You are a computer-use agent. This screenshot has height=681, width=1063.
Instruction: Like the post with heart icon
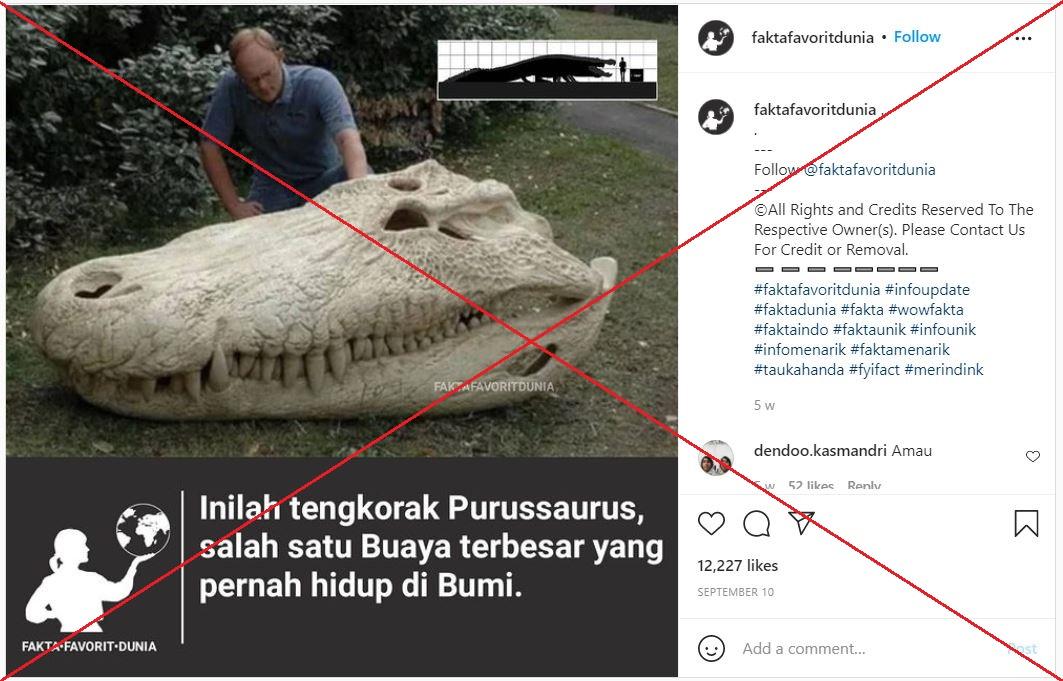(711, 523)
